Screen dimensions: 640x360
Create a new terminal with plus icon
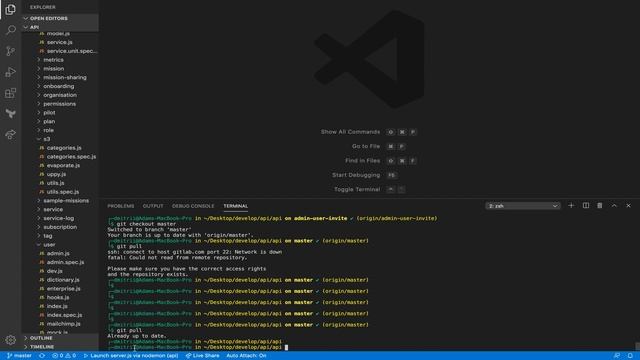pos(571,206)
